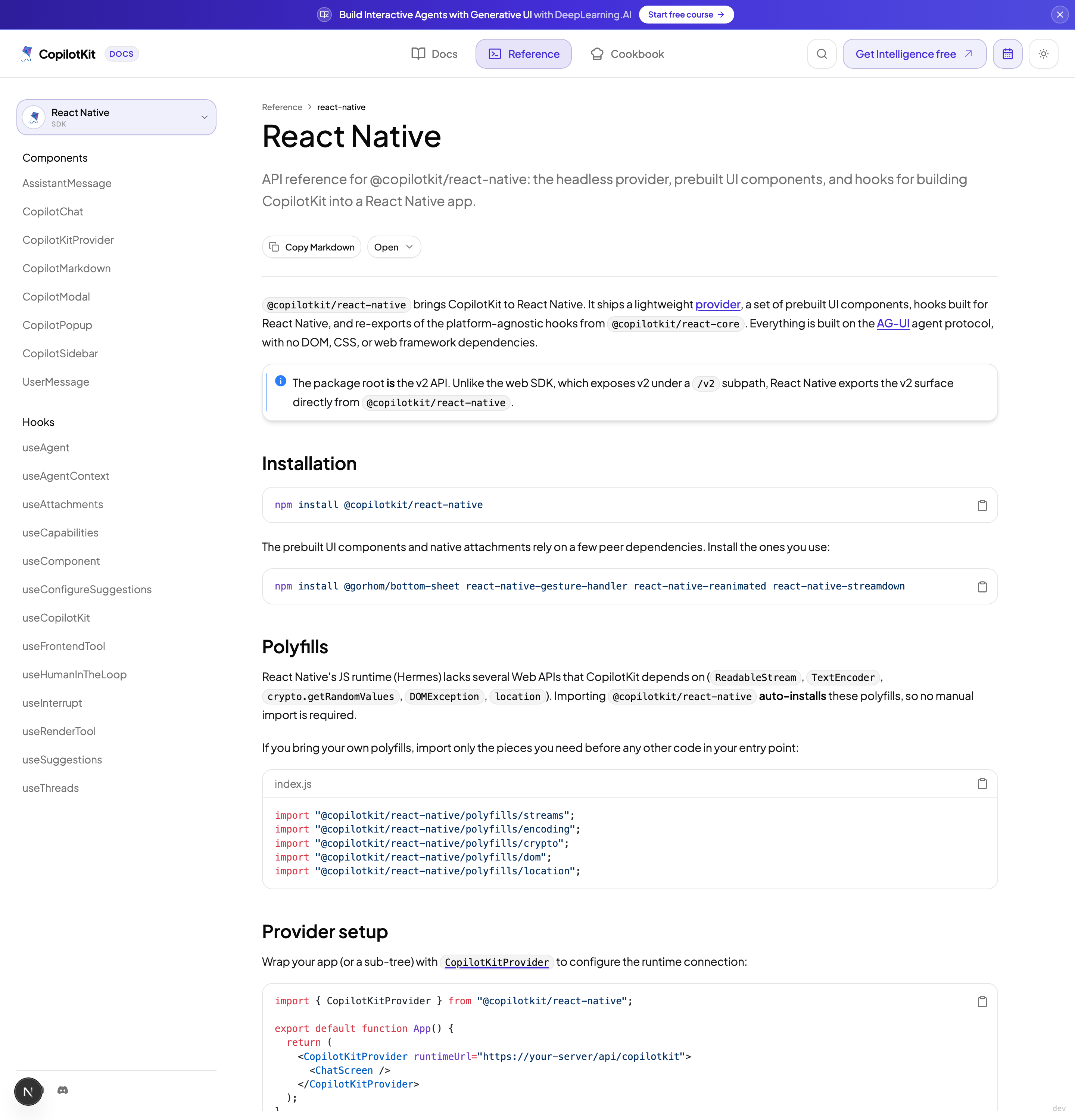The height and width of the screenshot is (1120, 1075).
Task: Go to useHumanInTheLoop hook page
Action: coord(74,675)
